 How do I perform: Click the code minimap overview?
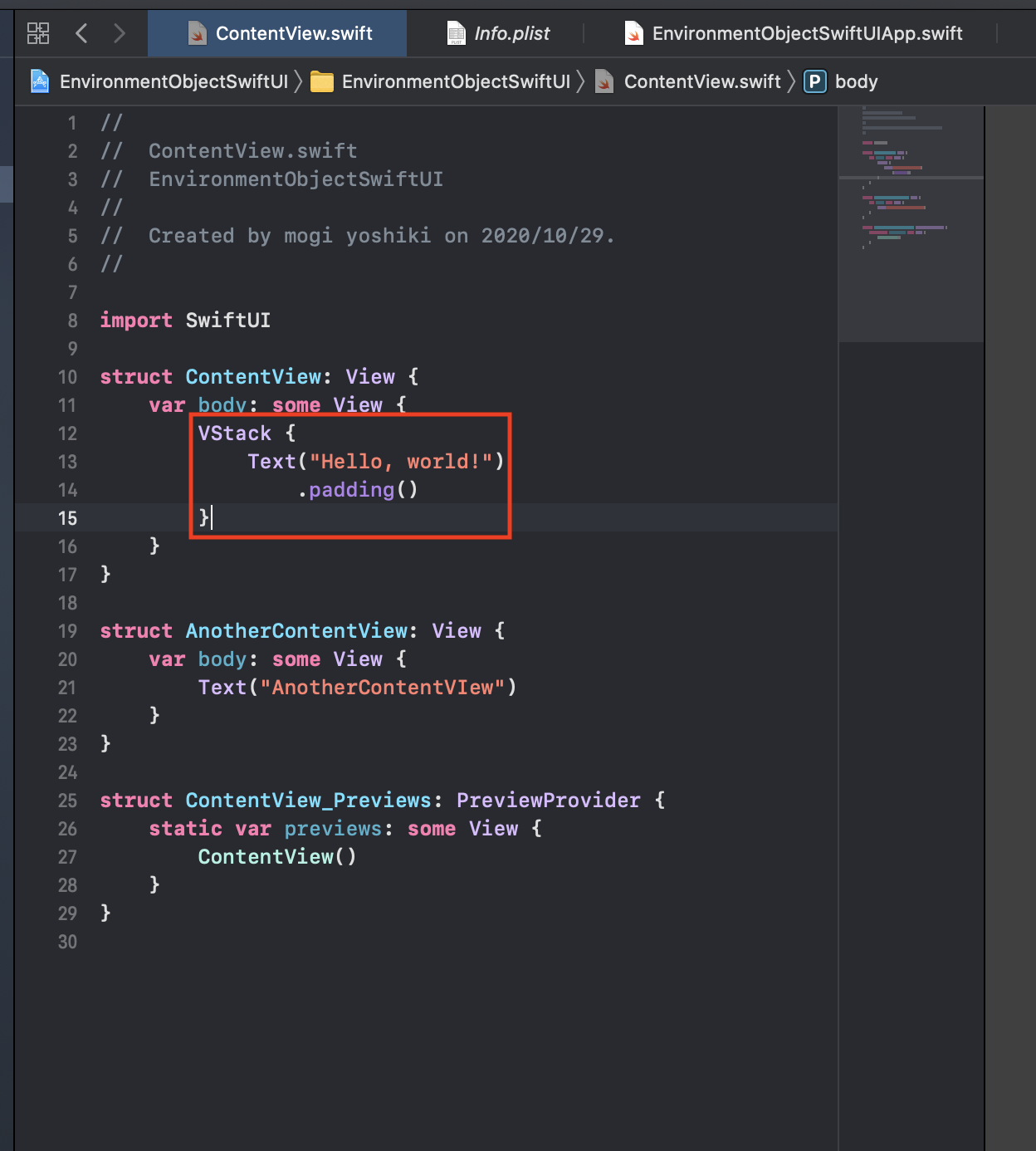pyautogui.click(x=911, y=224)
